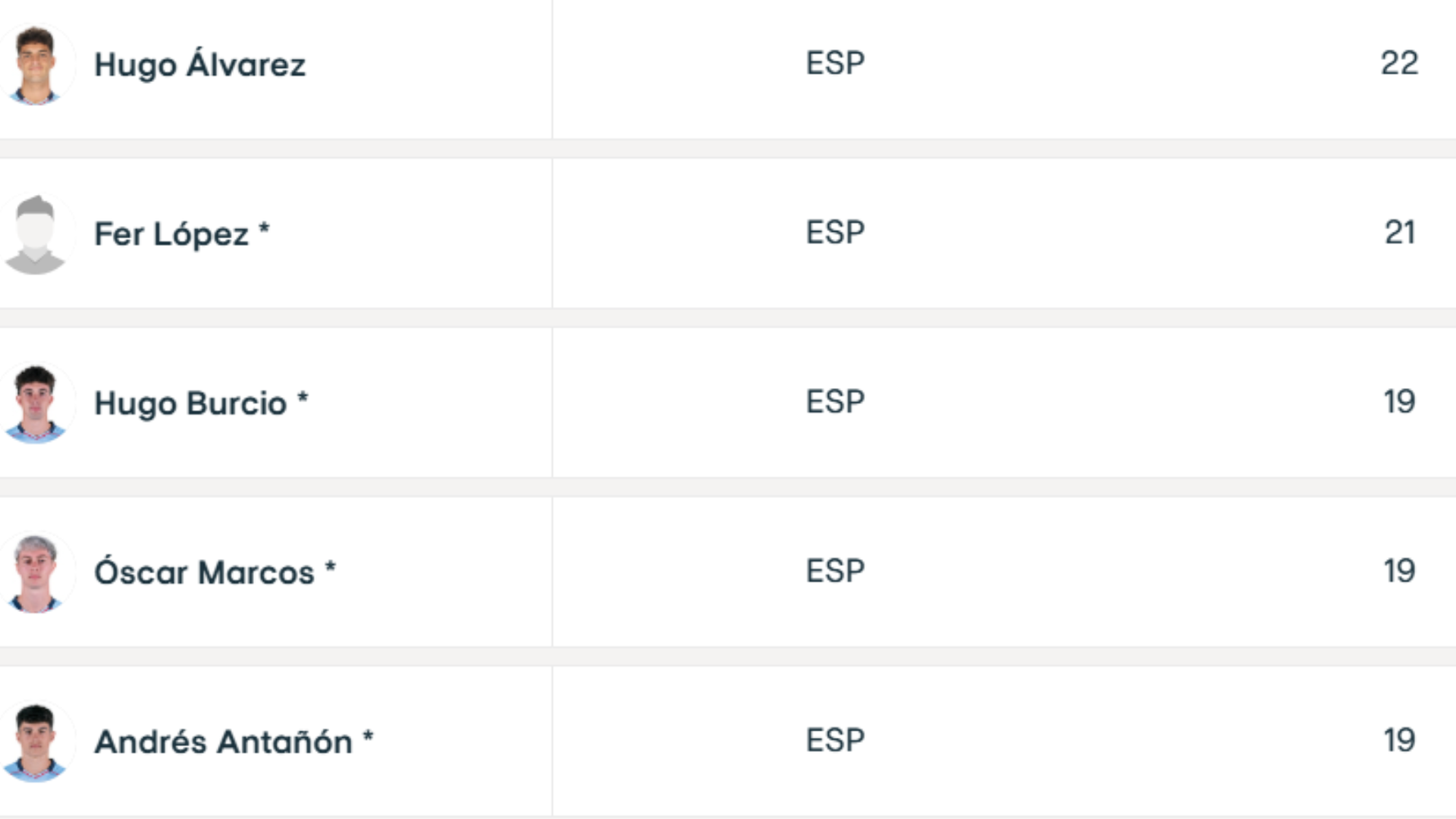Click ESP nationality in Óscar Marcos row
This screenshot has width=1456, height=819.
point(835,571)
